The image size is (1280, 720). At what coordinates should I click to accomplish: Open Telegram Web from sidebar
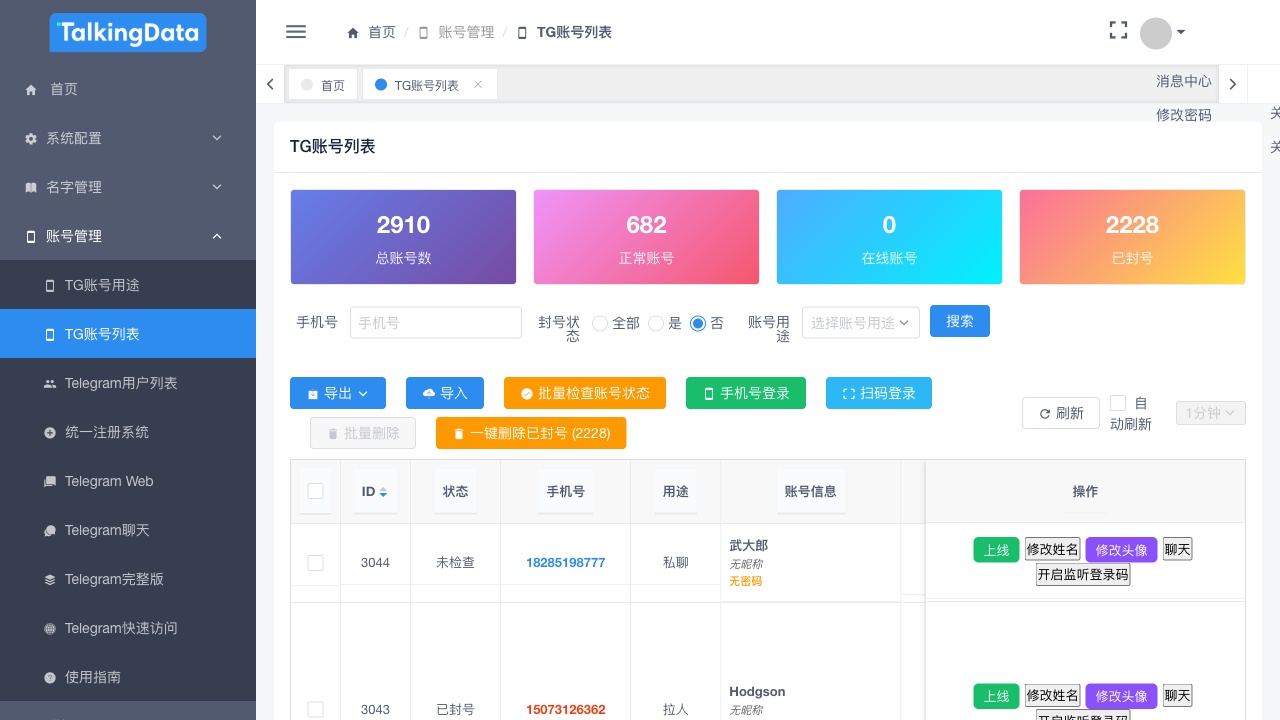[x=109, y=481]
